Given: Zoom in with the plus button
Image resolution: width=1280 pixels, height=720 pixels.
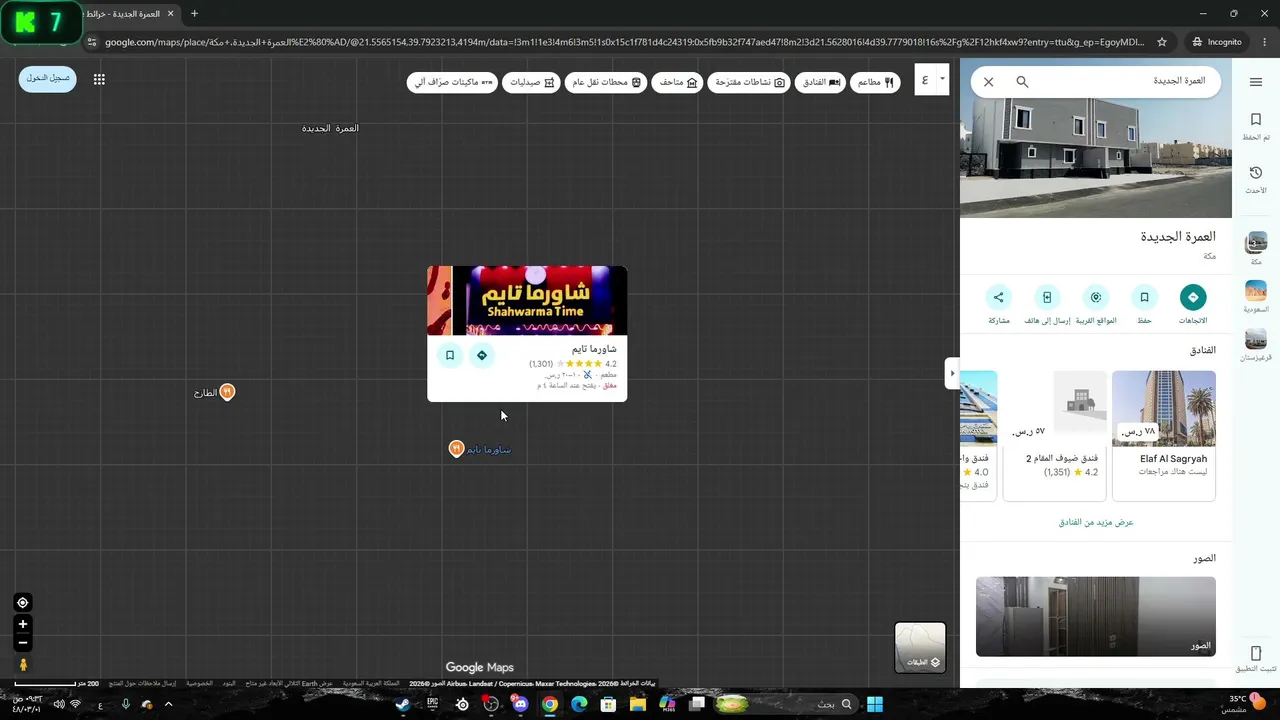Looking at the screenshot, I should coord(22,624).
